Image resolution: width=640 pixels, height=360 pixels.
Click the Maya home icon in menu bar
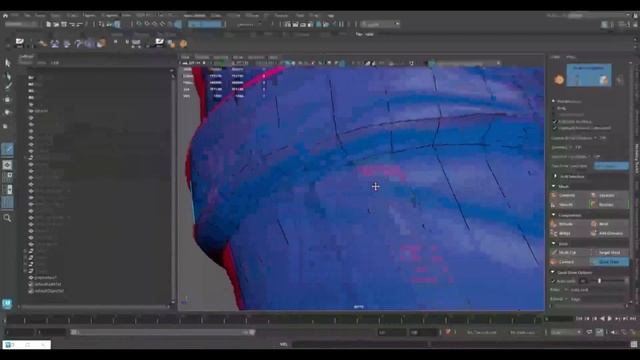tap(5, 16)
